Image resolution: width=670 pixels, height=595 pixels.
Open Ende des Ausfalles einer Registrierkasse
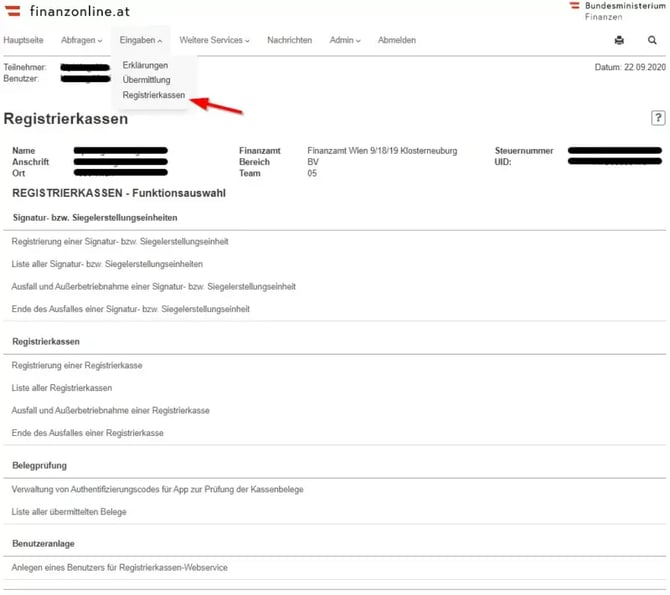87,434
